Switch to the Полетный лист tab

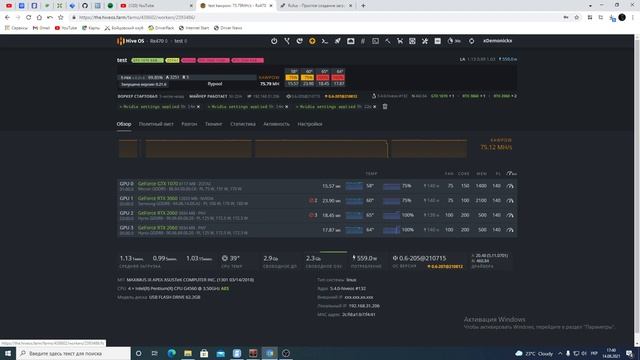click(x=156, y=124)
